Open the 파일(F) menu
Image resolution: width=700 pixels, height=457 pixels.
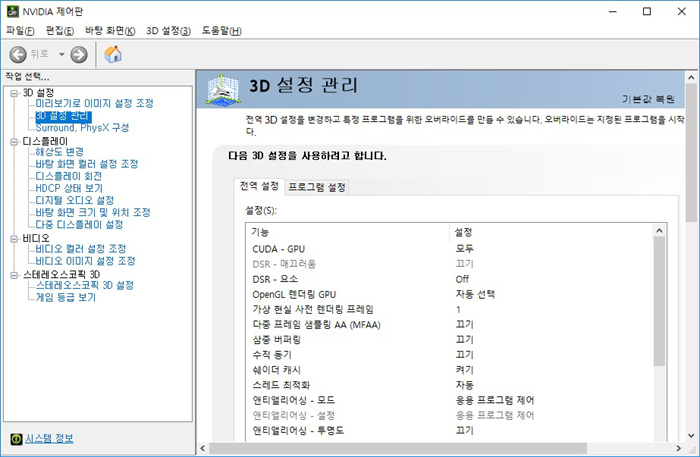(21, 31)
